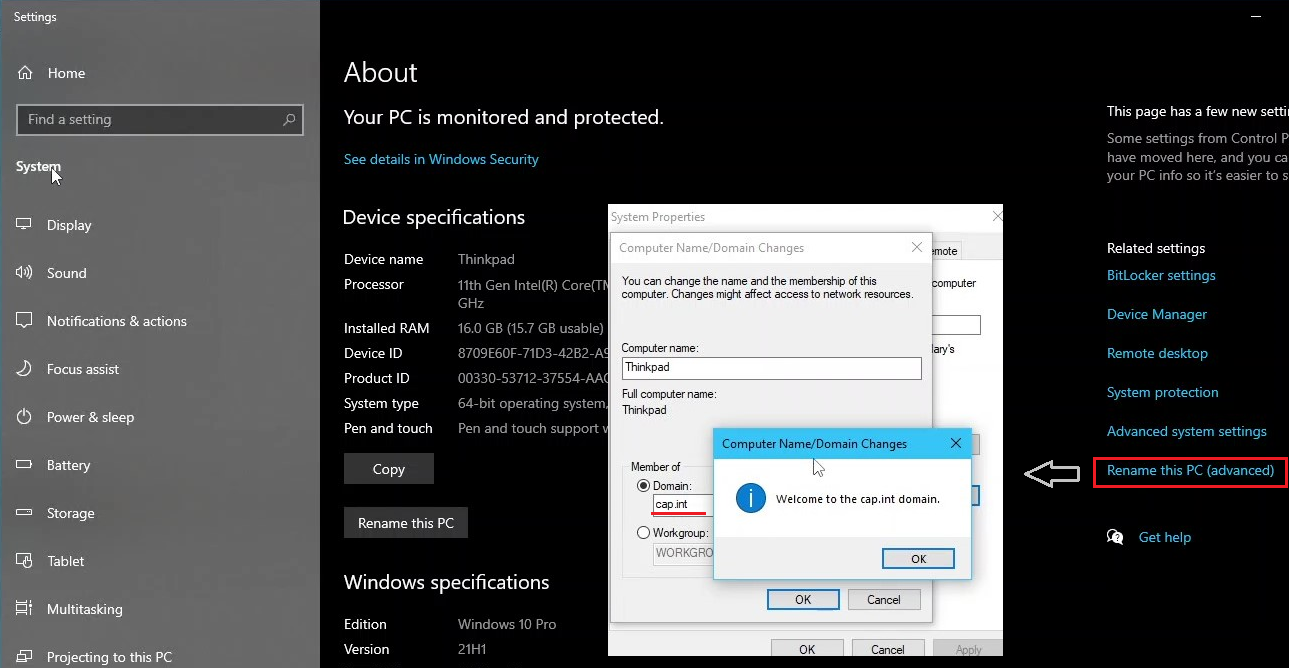Open BitLocker settings link
The height and width of the screenshot is (668, 1289).
(1161, 275)
